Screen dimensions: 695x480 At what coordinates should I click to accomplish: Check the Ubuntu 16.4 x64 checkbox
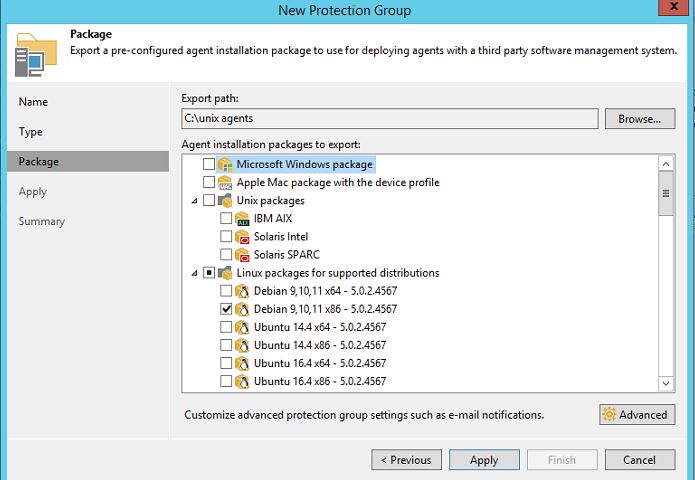225,363
